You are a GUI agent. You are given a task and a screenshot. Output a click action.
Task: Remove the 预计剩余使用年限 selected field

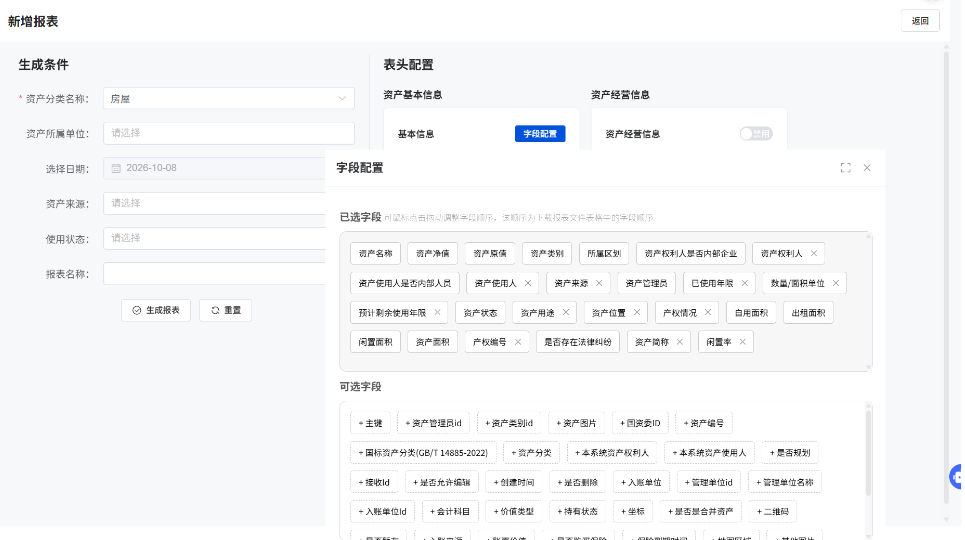437,313
